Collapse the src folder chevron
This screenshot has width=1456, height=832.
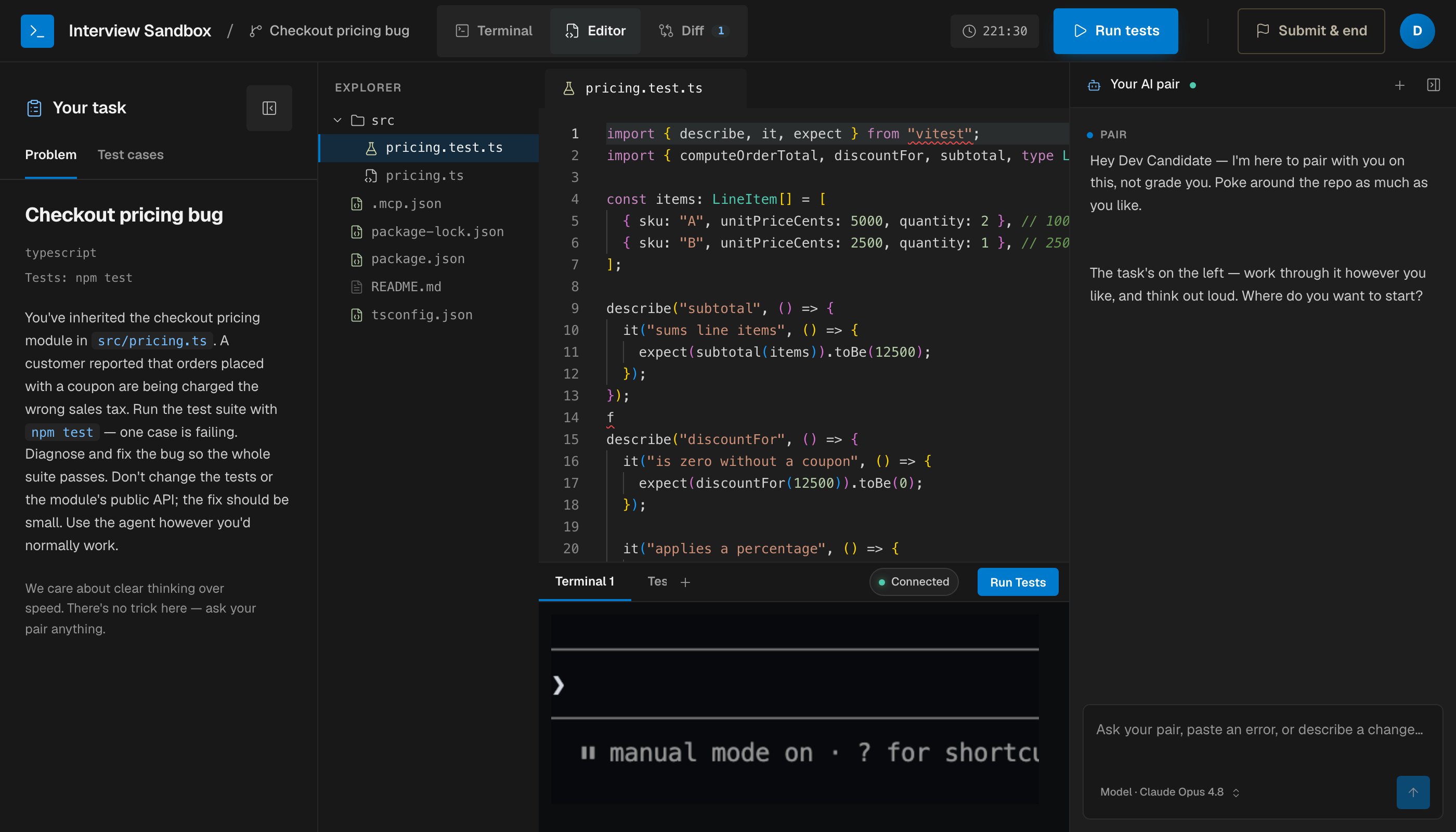pyautogui.click(x=337, y=120)
